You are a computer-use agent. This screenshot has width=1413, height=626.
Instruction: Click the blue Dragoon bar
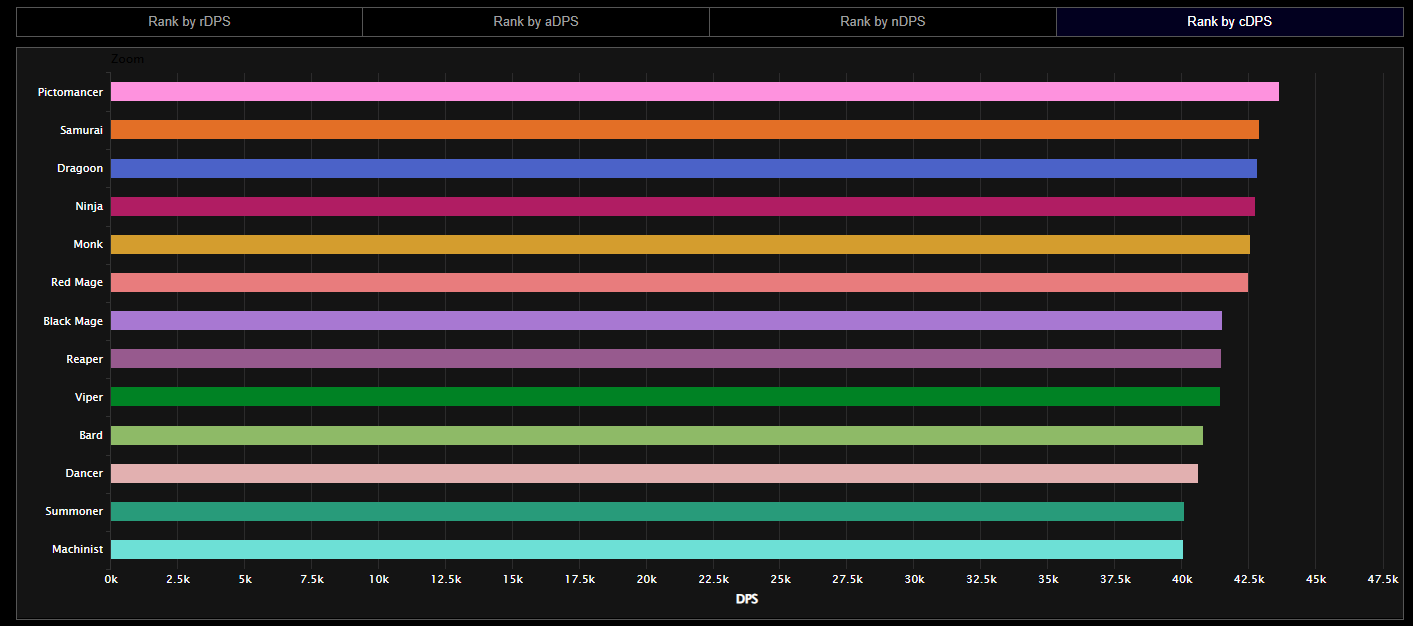click(x=684, y=168)
